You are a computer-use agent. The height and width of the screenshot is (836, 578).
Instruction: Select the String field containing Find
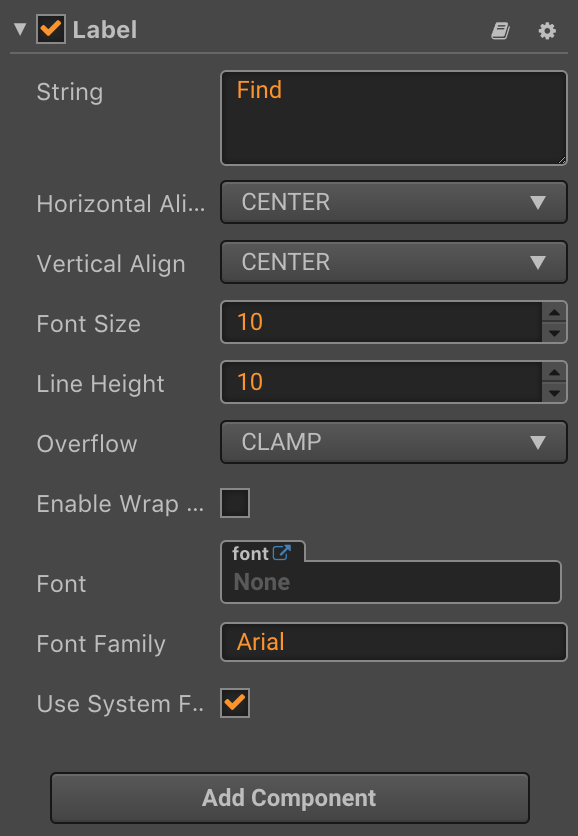[x=393, y=117]
